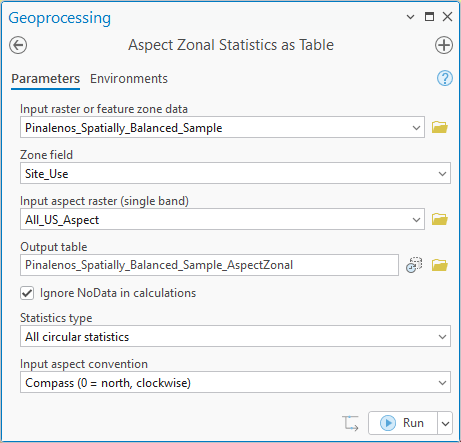Click the Input aspect raster (single band) label

(x=104, y=201)
